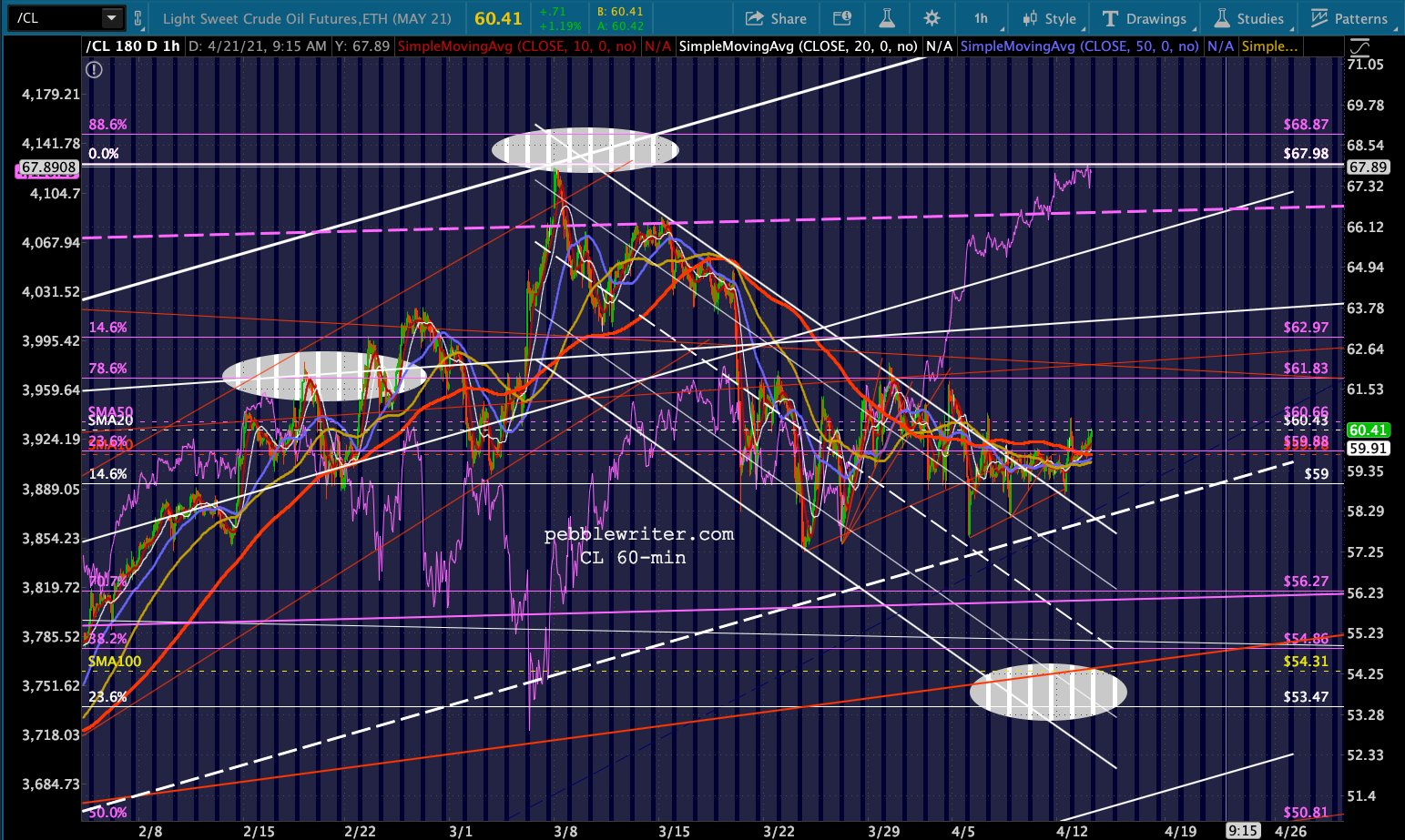Image resolution: width=1405 pixels, height=840 pixels.
Task: Click the last price 60.41 in header
Action: tap(498, 18)
